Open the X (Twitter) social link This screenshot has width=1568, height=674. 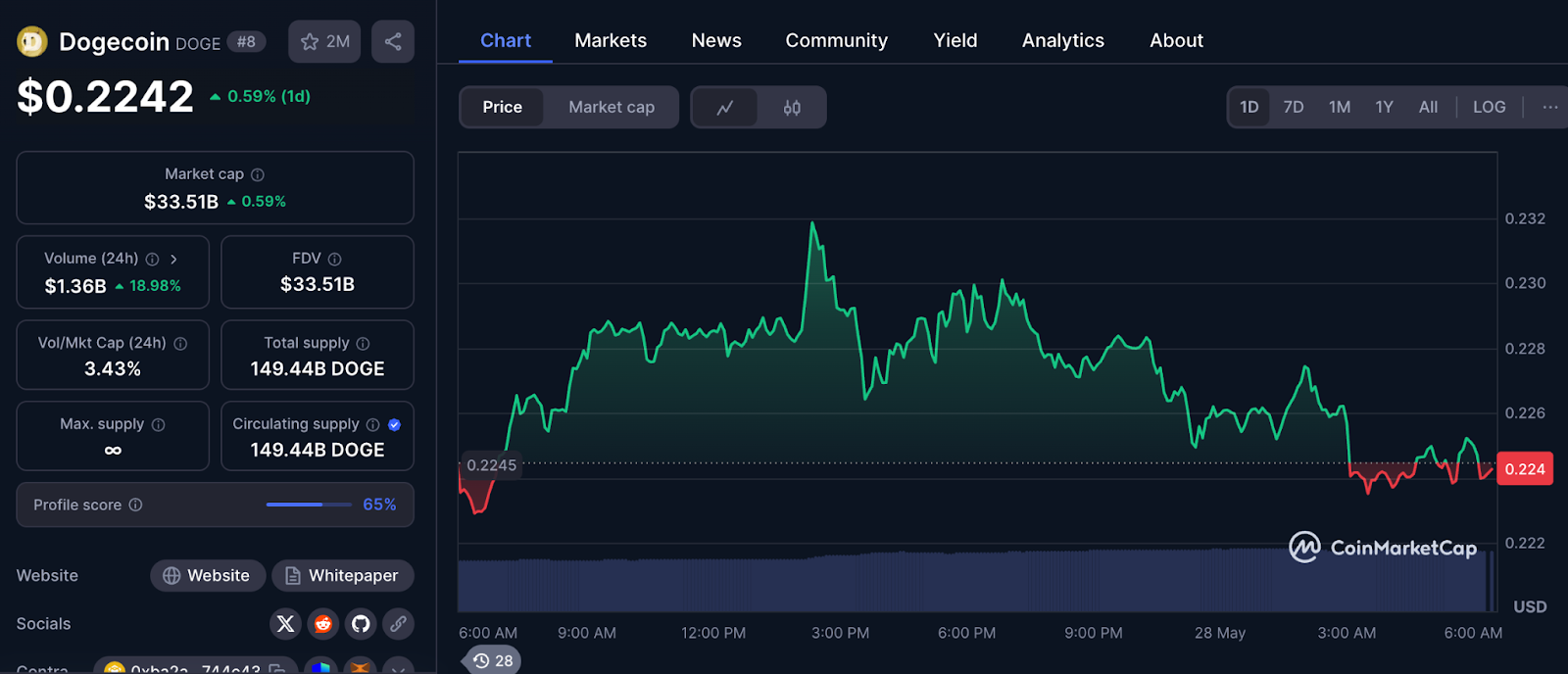click(x=285, y=623)
